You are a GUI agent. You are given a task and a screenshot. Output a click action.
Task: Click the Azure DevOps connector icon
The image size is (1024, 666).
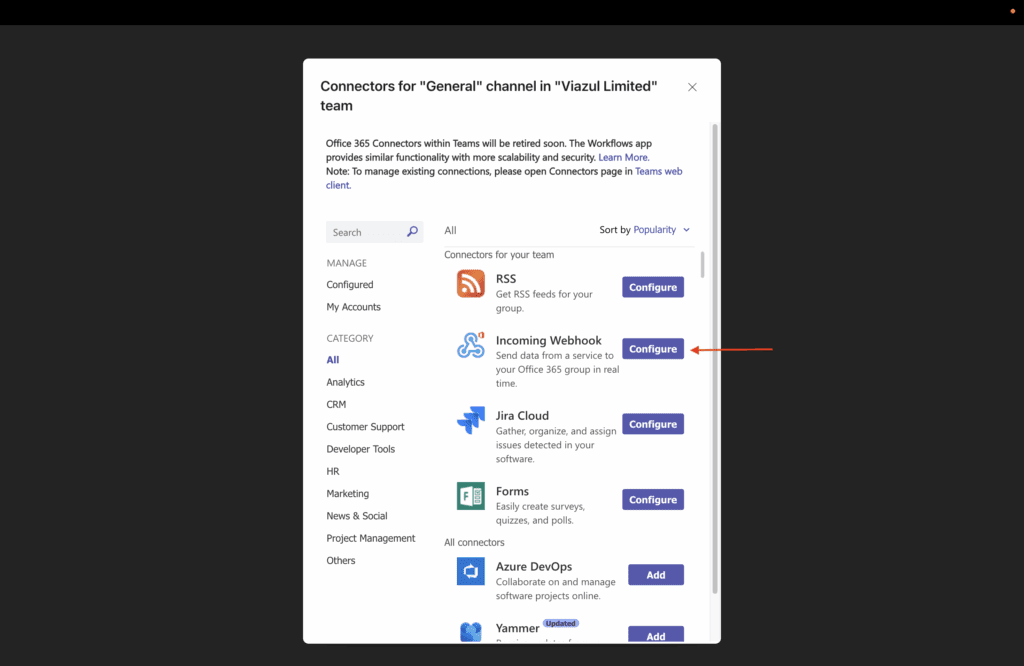pos(470,571)
